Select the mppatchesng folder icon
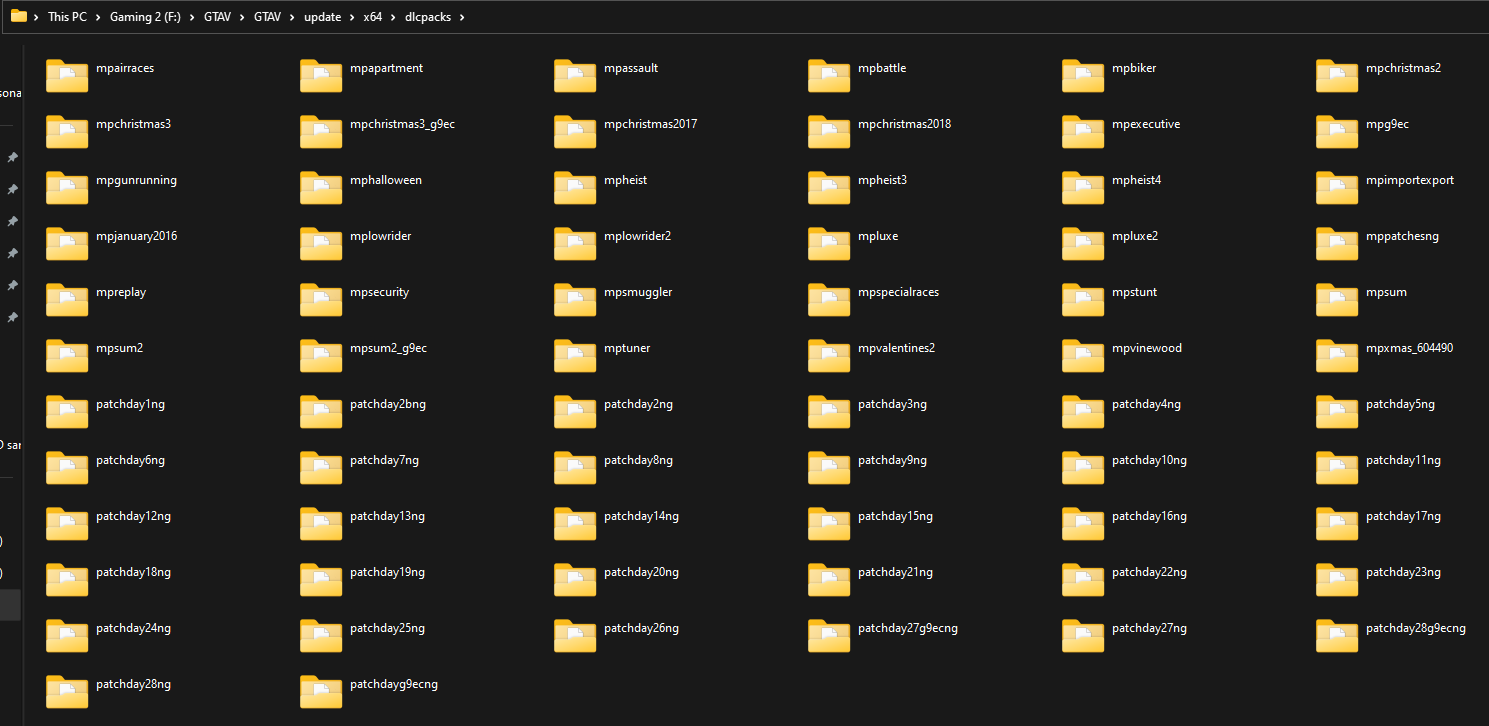This screenshot has height=726, width=1489. (1337, 243)
